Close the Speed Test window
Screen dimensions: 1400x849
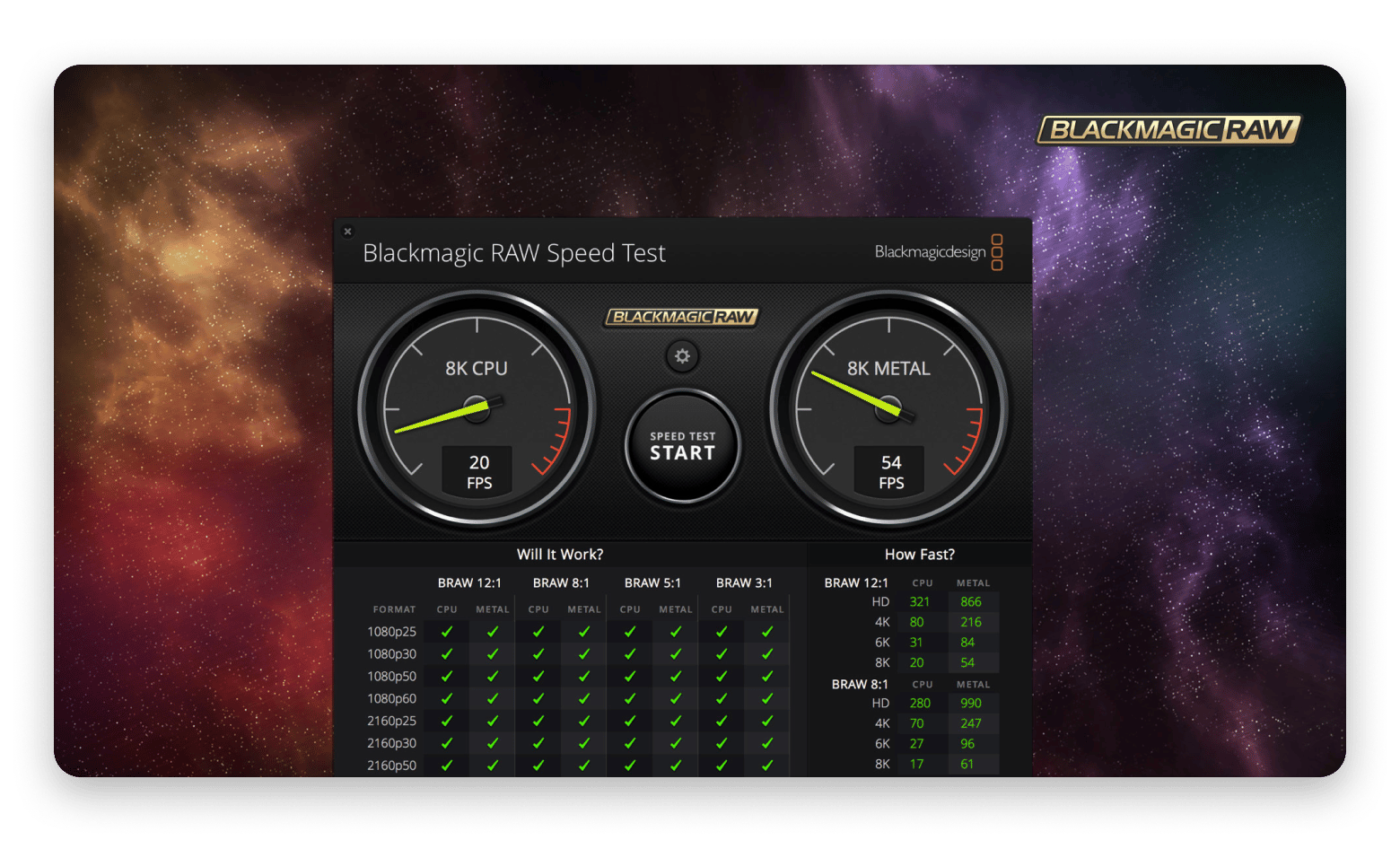point(348,232)
